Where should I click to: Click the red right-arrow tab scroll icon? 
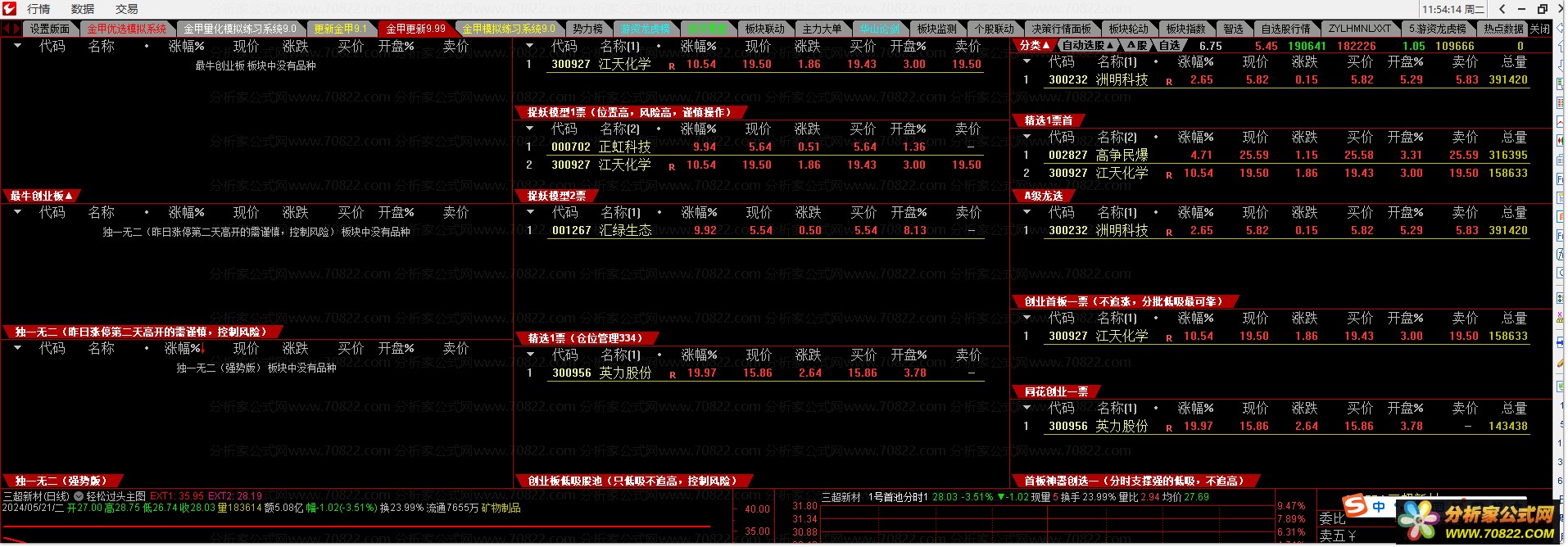[x=16, y=29]
